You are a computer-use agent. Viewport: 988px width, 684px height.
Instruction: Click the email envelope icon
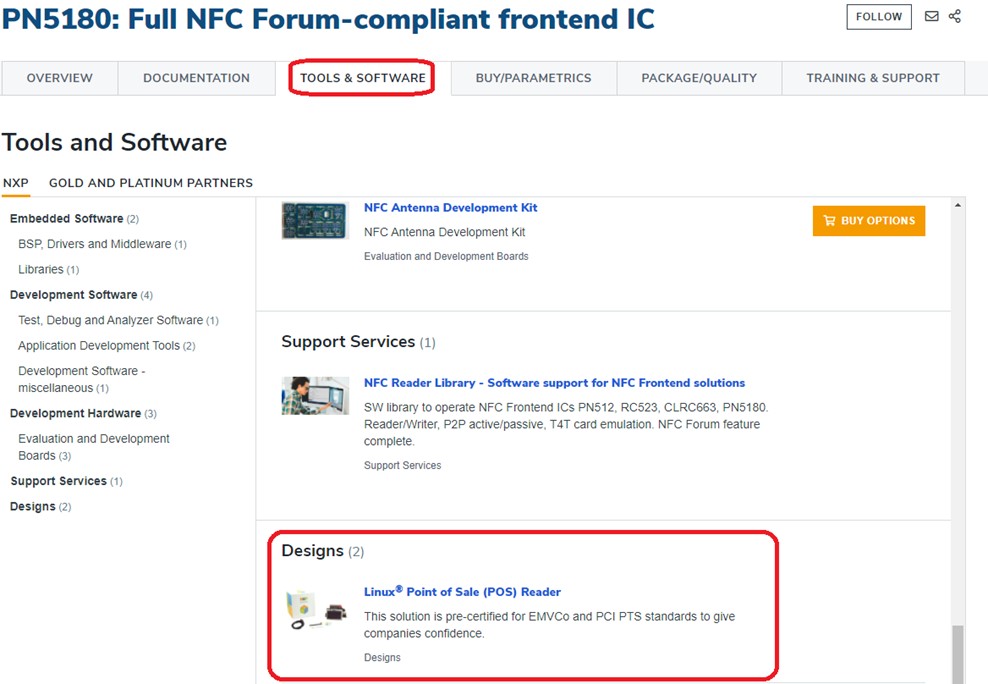pyautogui.click(x=931, y=16)
